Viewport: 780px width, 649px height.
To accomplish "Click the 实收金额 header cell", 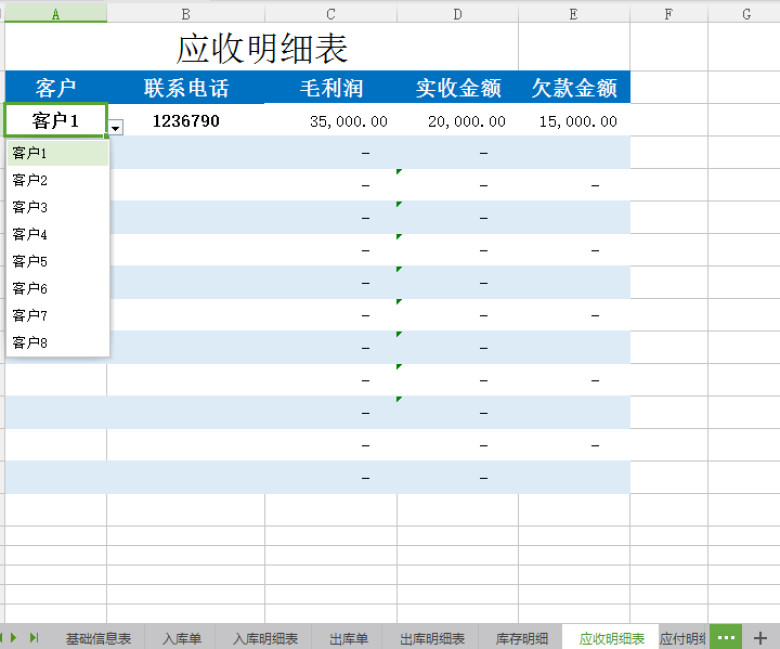I will pyautogui.click(x=458, y=88).
